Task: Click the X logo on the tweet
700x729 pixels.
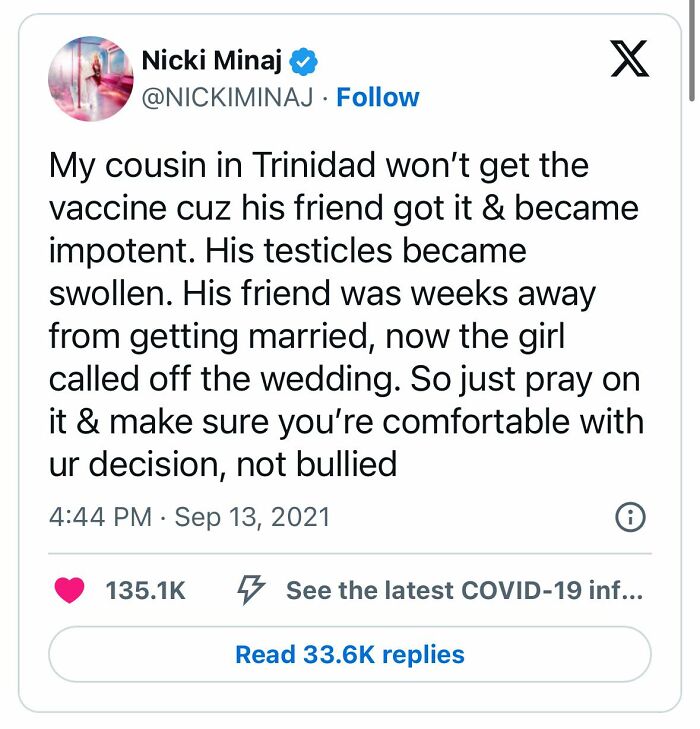Action: pos(629,59)
